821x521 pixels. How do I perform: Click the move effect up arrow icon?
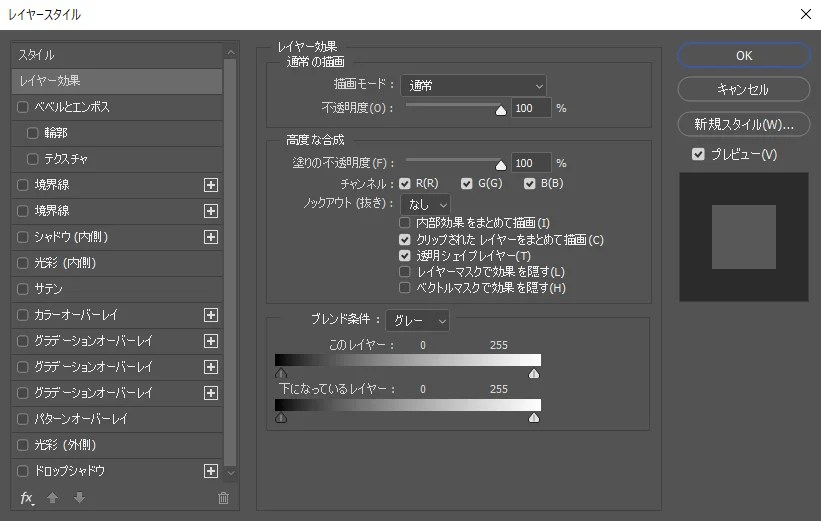point(52,497)
